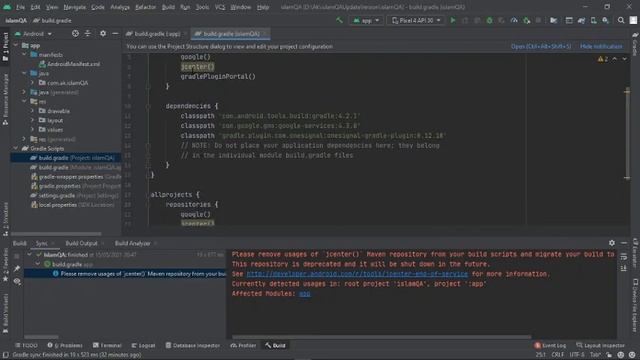Click the warnings indicator in the editor corner
This screenshot has width=640, height=360.
tap(603, 59)
